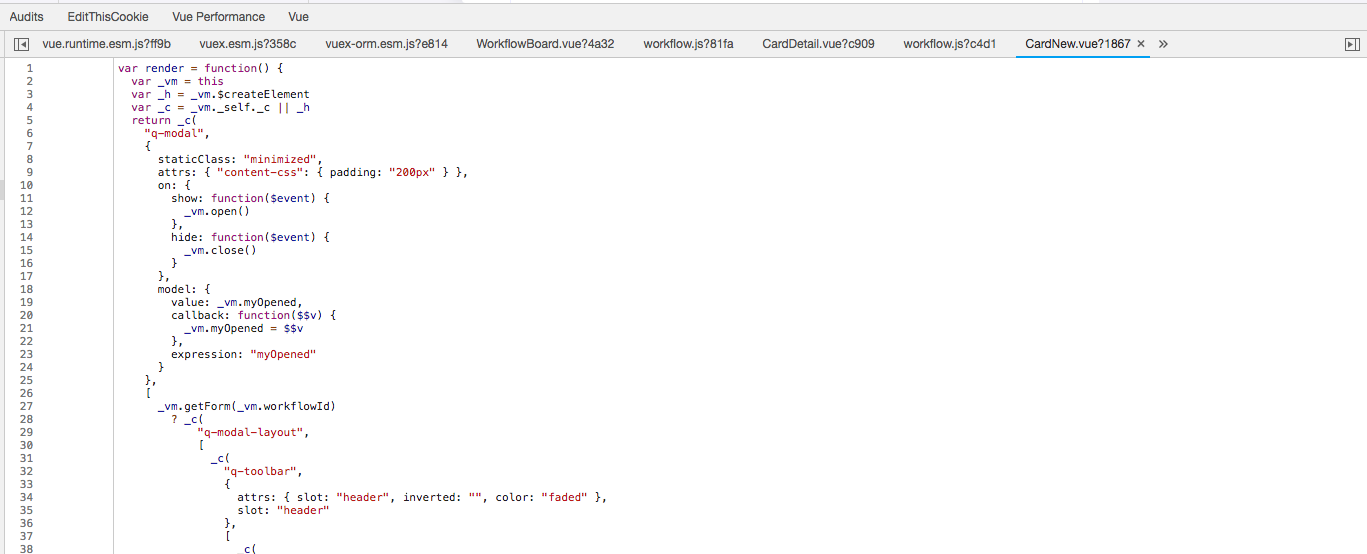Select the vuex.esm.js?358c file tab
The image size is (1367, 554).
(248, 44)
